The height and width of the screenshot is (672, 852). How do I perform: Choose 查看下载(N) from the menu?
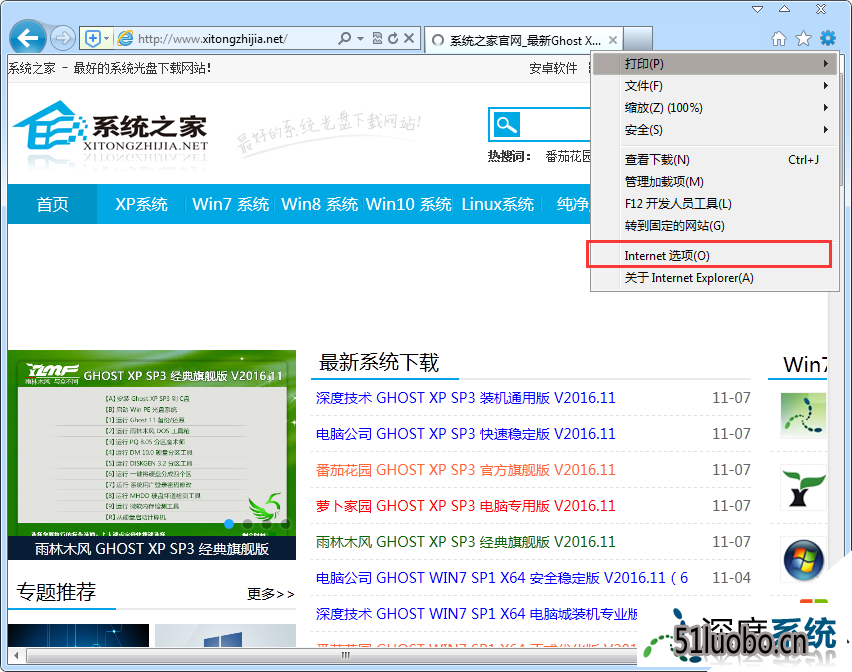[x=714, y=160]
